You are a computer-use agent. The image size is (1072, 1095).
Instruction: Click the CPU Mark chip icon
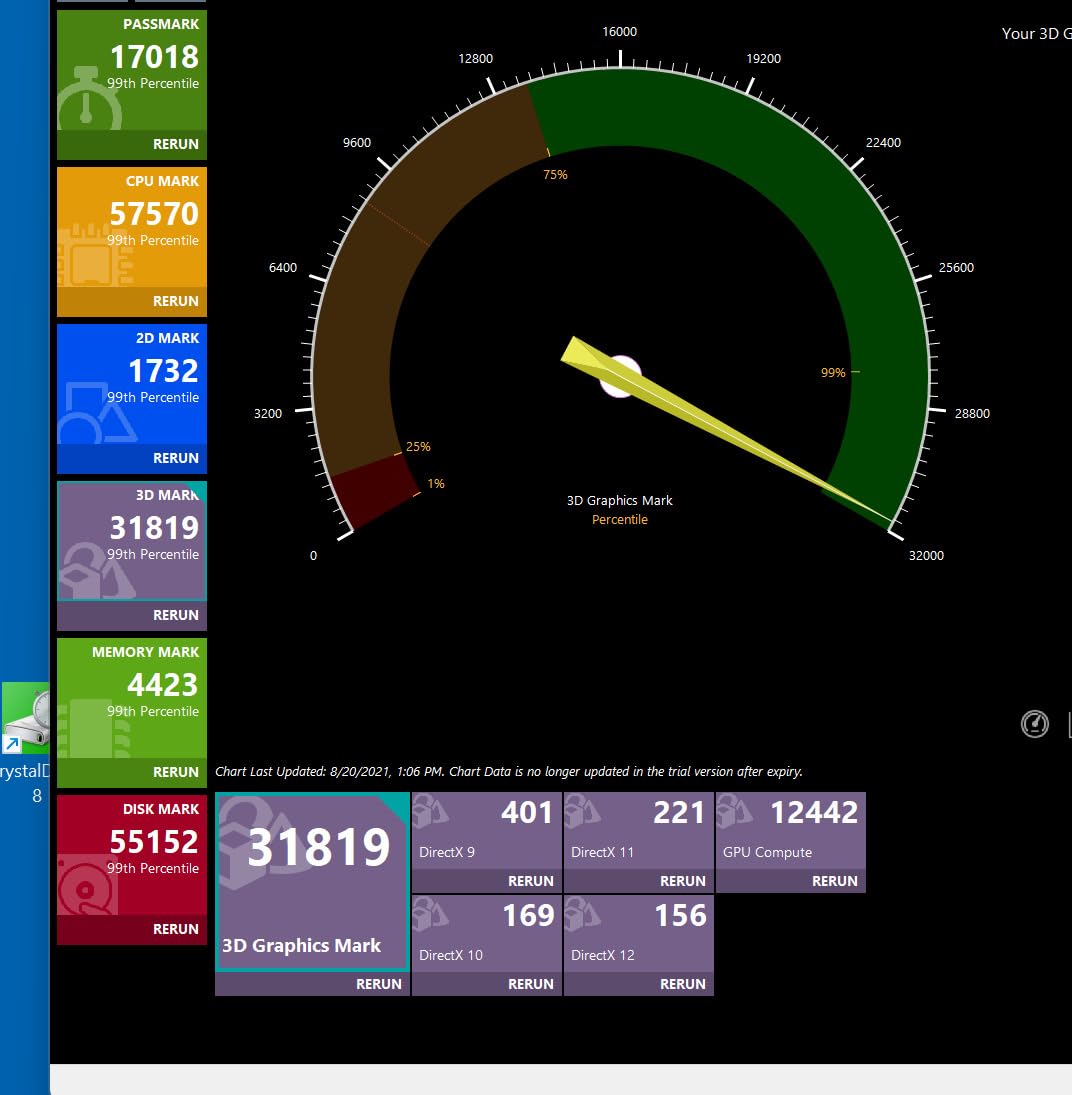click(x=90, y=260)
